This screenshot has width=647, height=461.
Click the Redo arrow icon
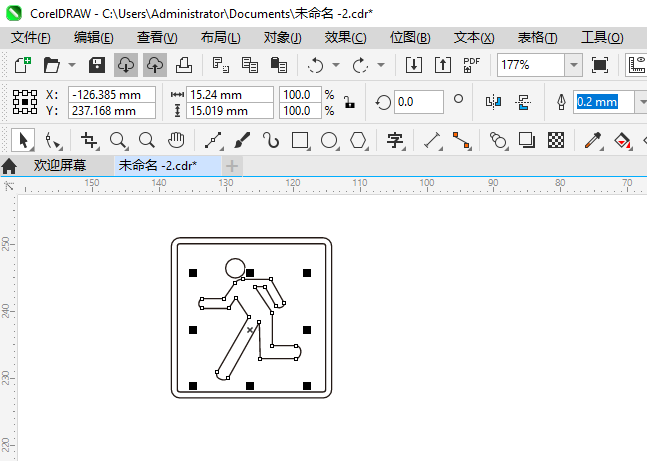pos(360,65)
